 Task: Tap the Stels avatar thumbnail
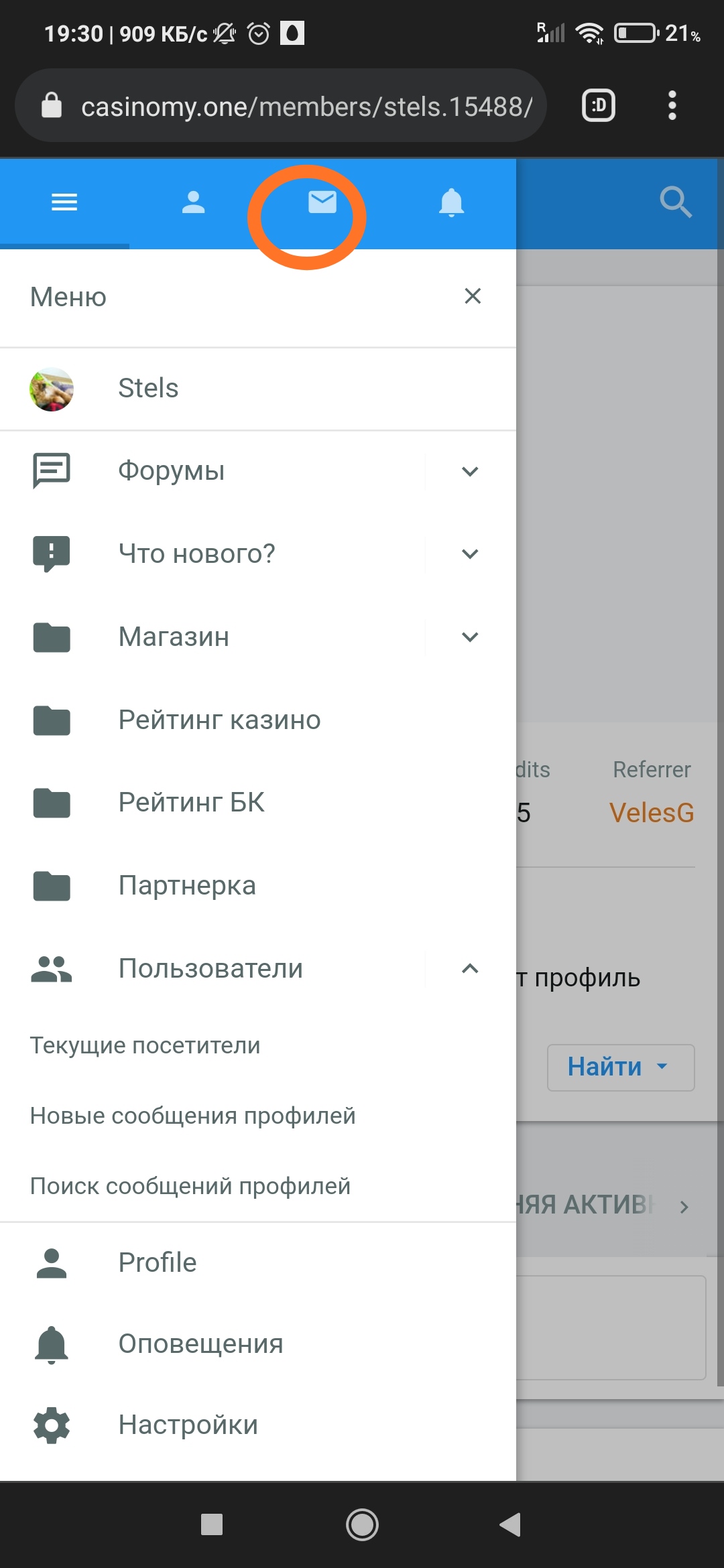pyautogui.click(x=52, y=389)
